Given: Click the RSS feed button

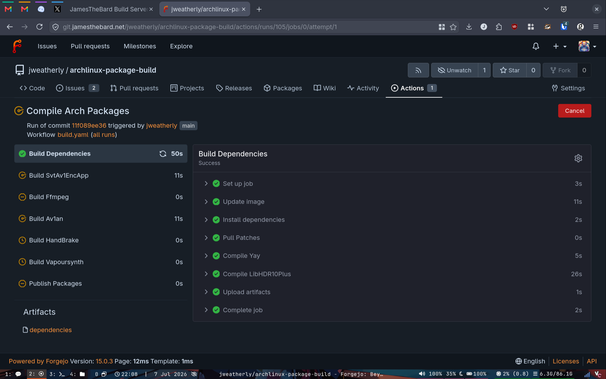Looking at the screenshot, I should [418, 70].
